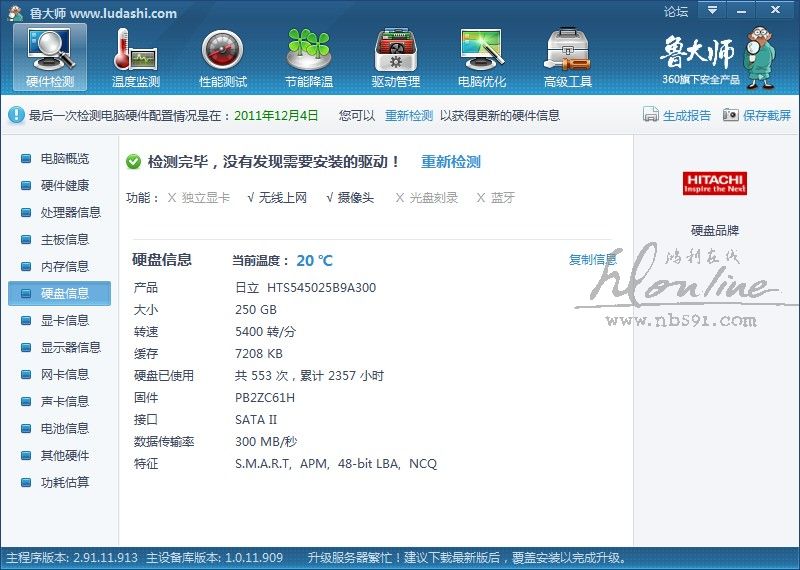
Task: Switch to 内存信息 sidebar item
Action: (64, 267)
